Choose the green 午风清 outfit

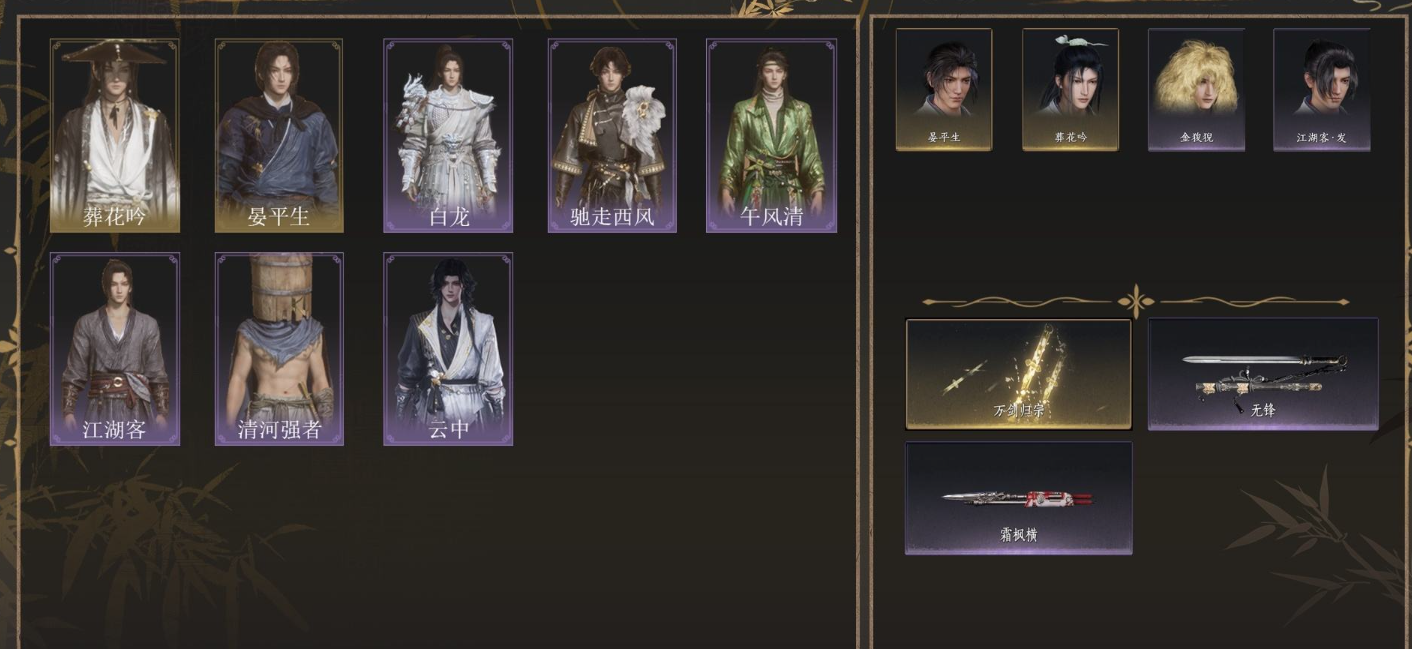[771, 135]
